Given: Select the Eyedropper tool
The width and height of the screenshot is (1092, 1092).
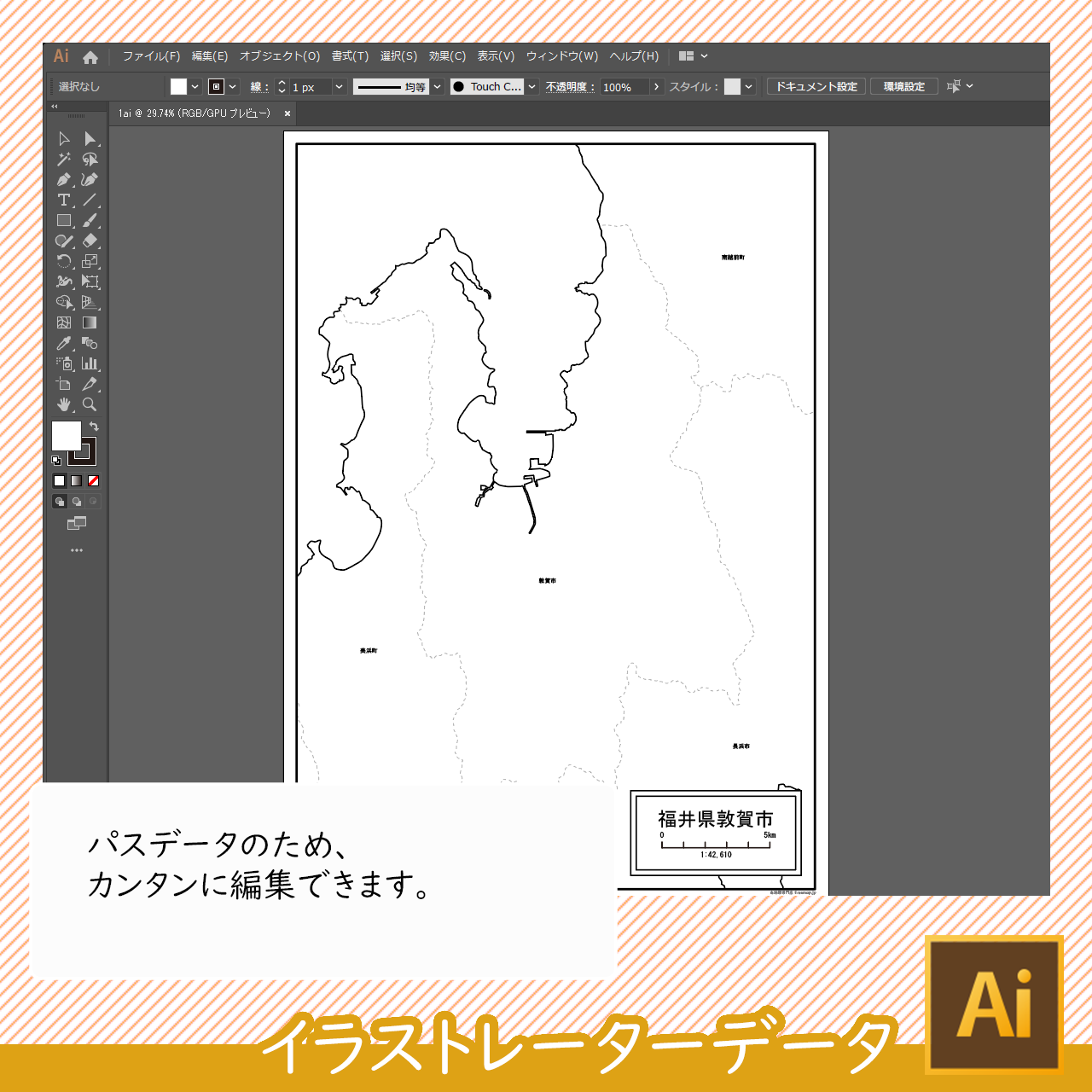Looking at the screenshot, I should coord(64,343).
